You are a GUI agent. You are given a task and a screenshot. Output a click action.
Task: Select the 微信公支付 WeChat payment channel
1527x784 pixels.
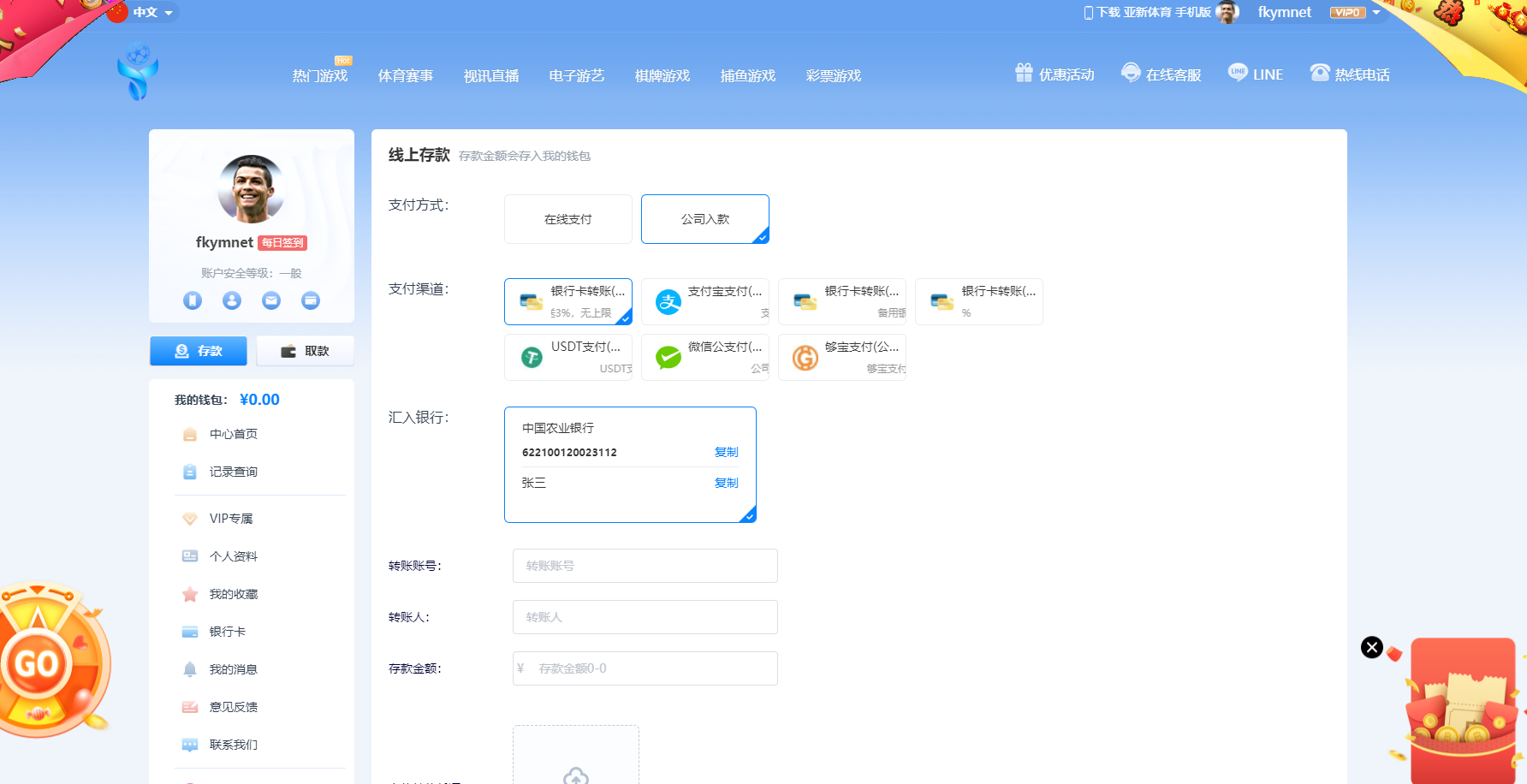click(x=704, y=357)
